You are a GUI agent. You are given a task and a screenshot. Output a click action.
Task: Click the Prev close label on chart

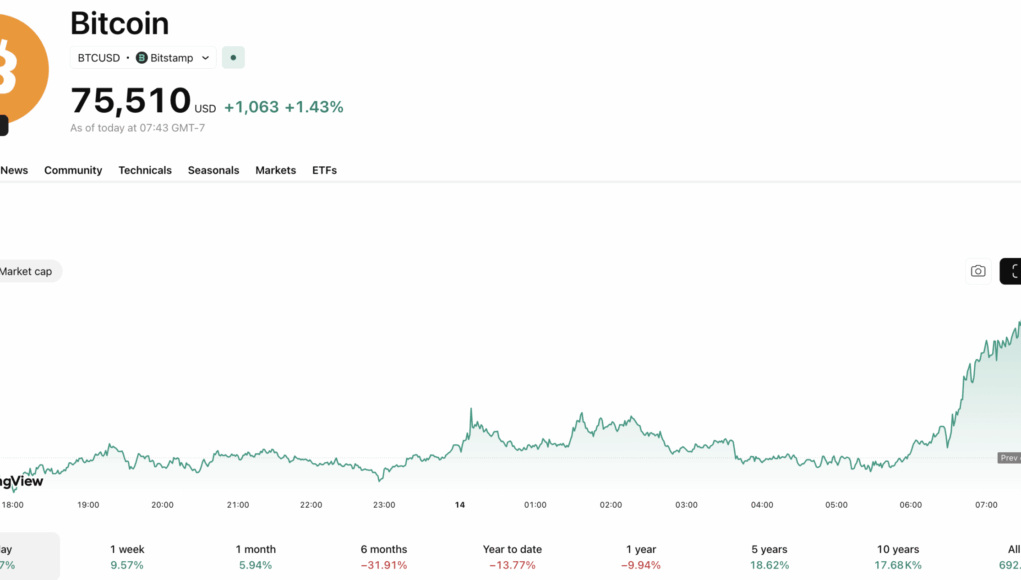(x=1008, y=458)
